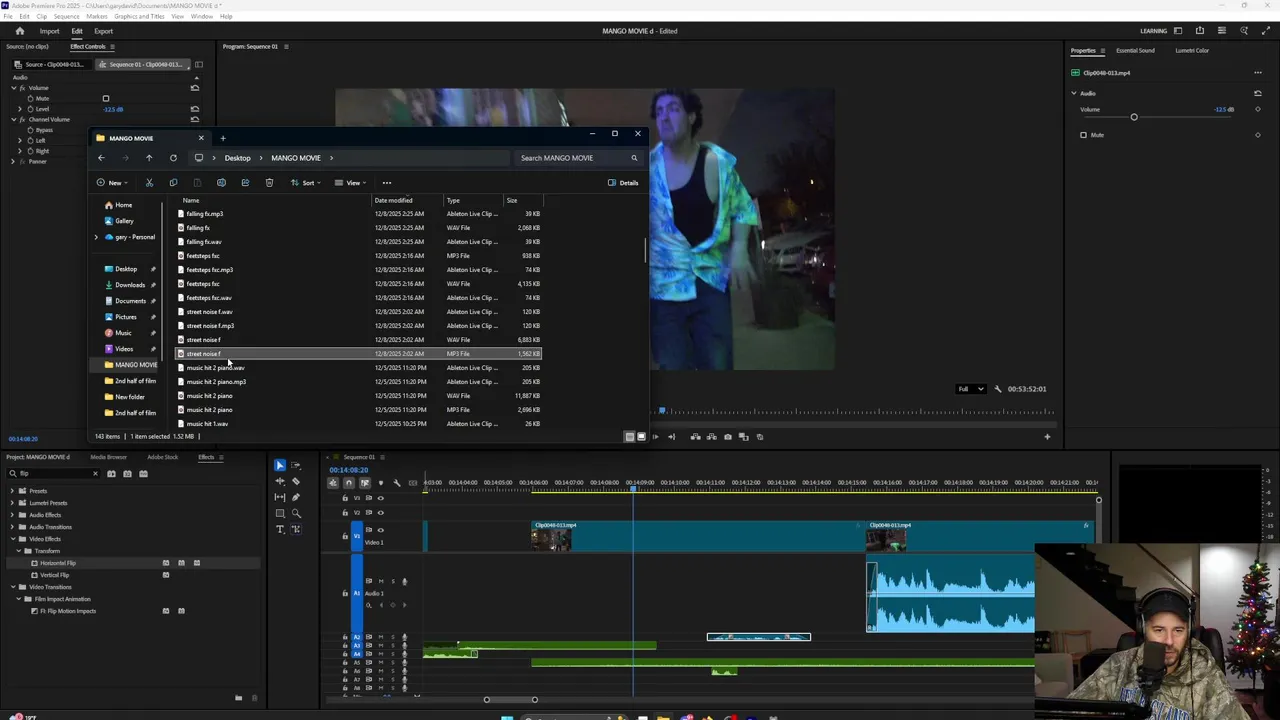Open the LEARNING workspace button
Viewport: 1280px width, 720px height.
click(1153, 31)
